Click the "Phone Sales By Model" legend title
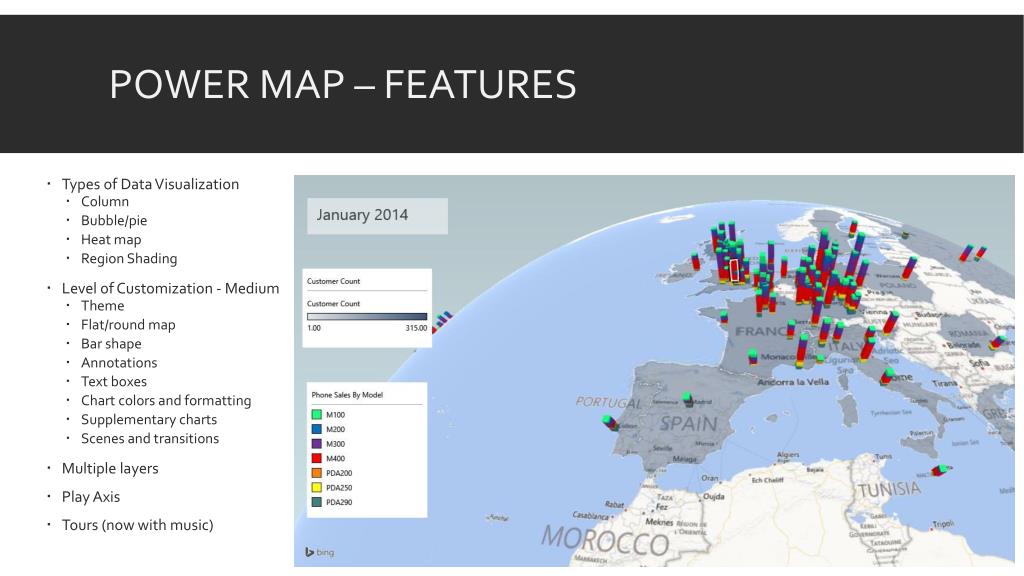The image size is (1024, 576). tap(347, 395)
